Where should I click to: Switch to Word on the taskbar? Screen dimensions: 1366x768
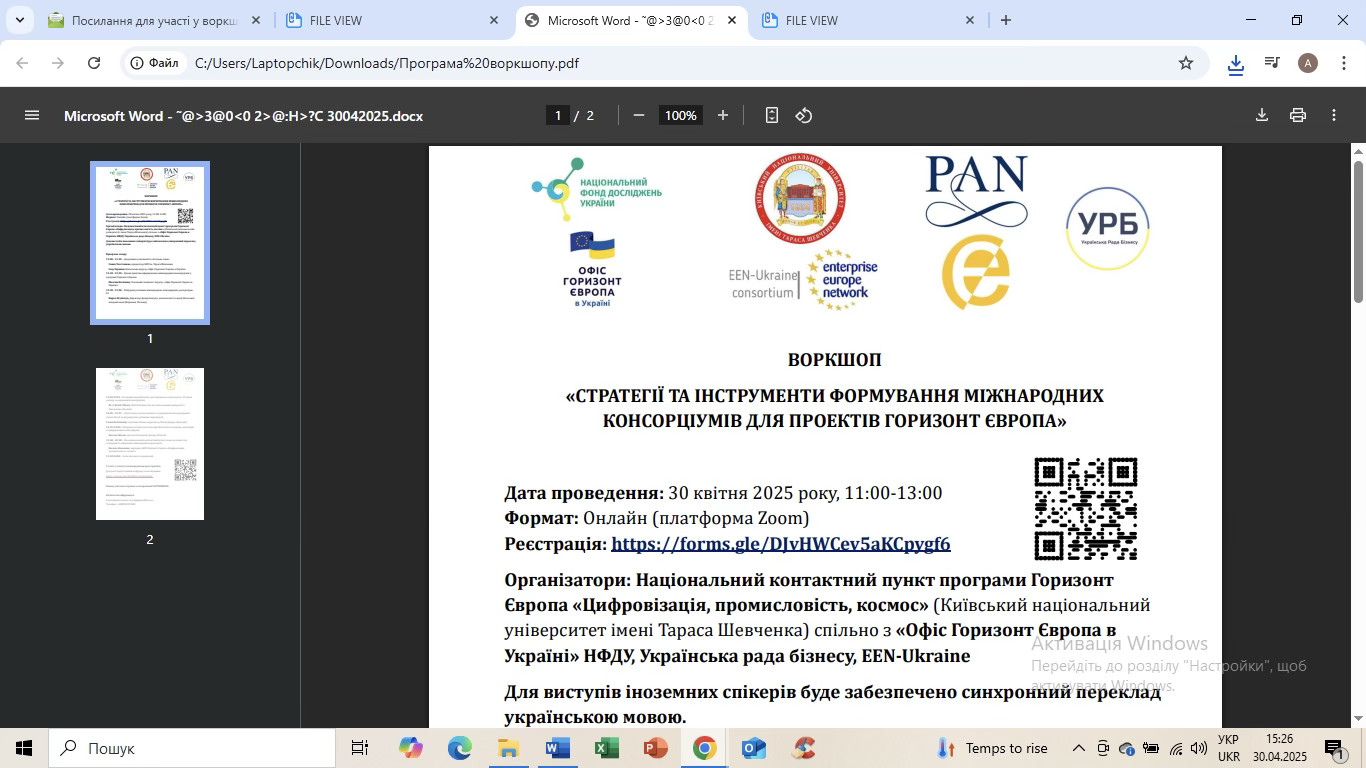(557, 748)
